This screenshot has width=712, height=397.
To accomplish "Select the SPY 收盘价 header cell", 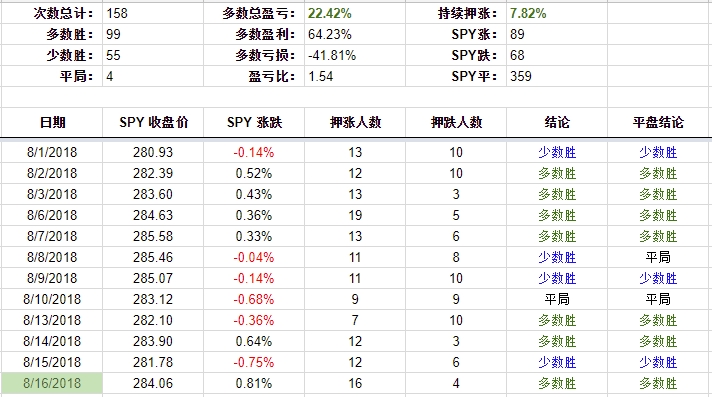I will (153, 122).
